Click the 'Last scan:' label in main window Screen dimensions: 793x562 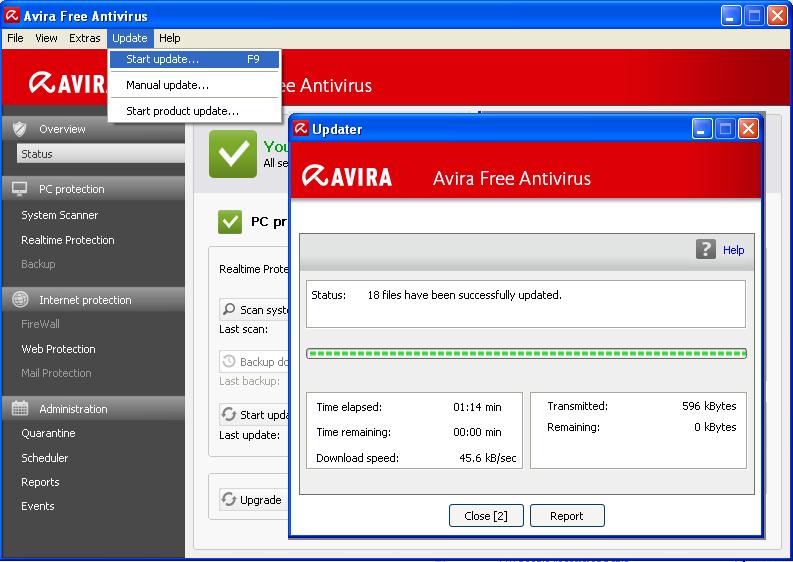[x=243, y=329]
